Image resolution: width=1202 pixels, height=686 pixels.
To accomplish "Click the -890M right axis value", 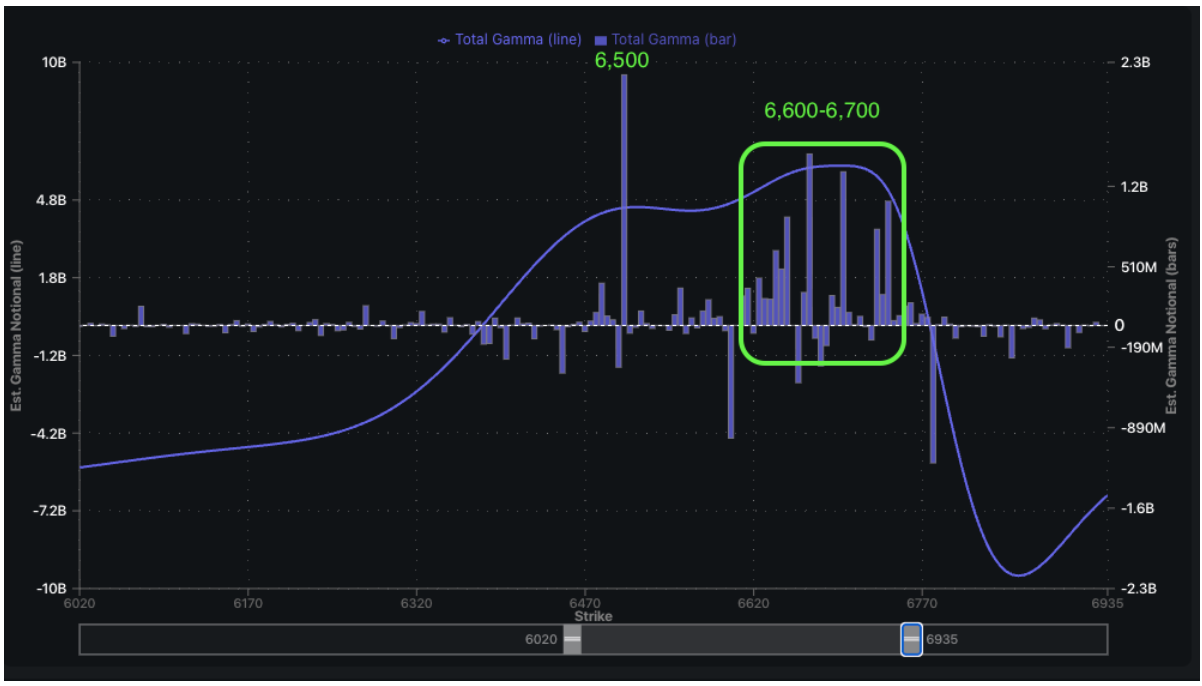I will pyautogui.click(x=1143, y=428).
